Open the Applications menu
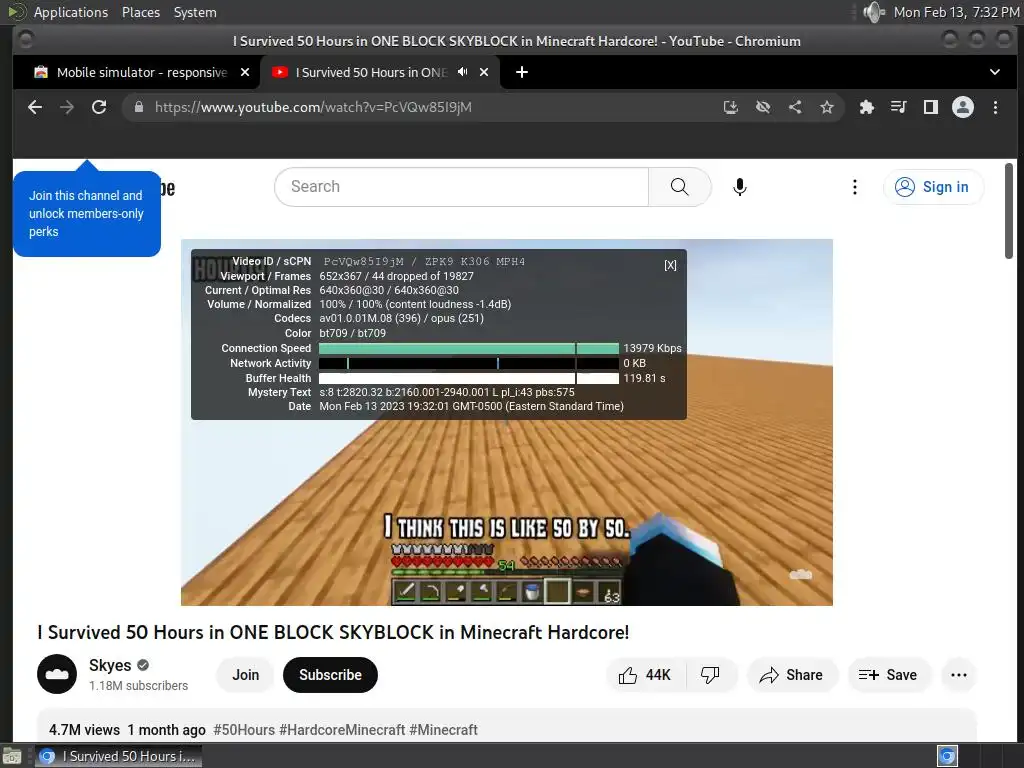This screenshot has width=1024, height=768. 71,12
